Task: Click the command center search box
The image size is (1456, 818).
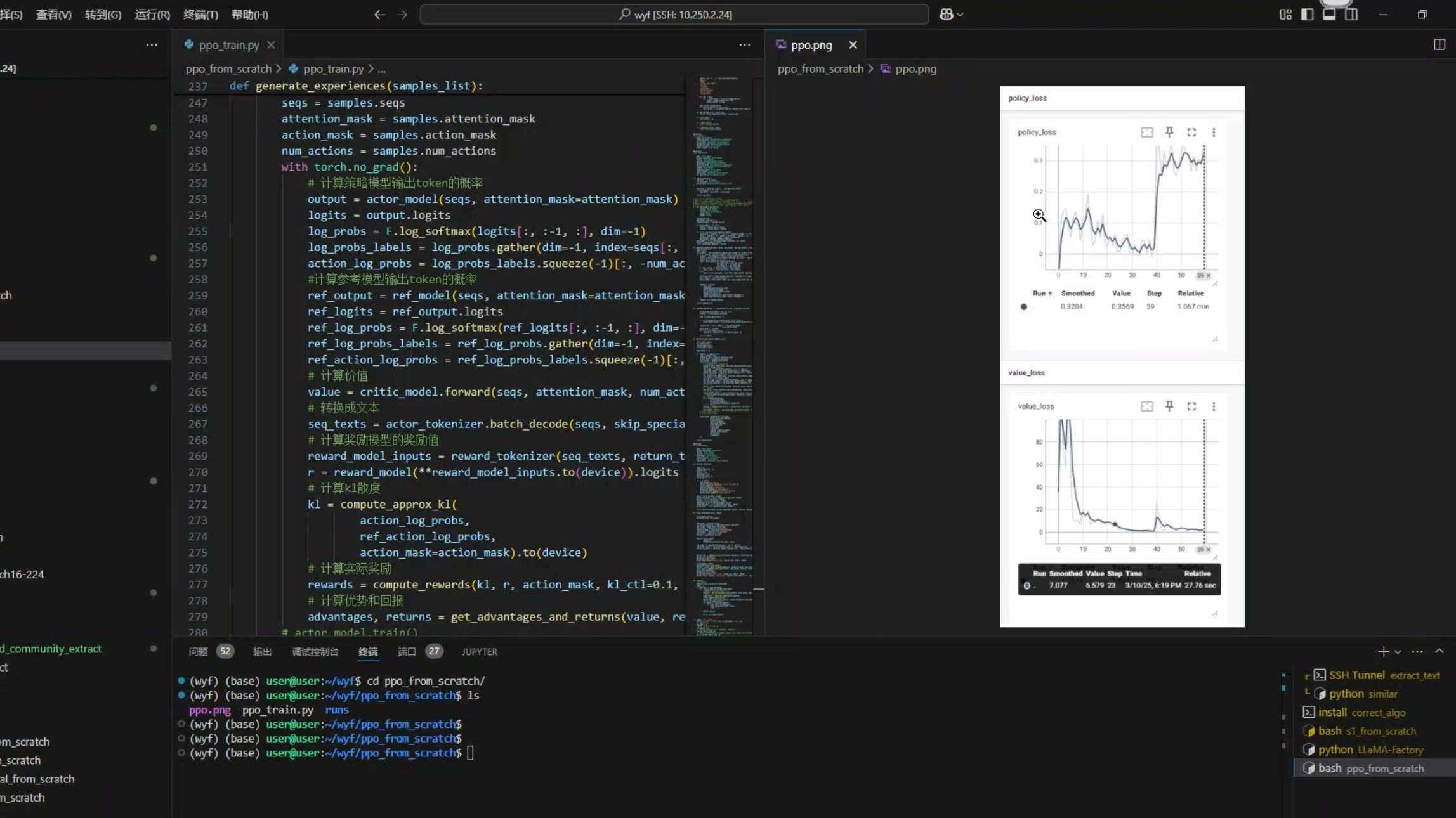Action: 674,15
